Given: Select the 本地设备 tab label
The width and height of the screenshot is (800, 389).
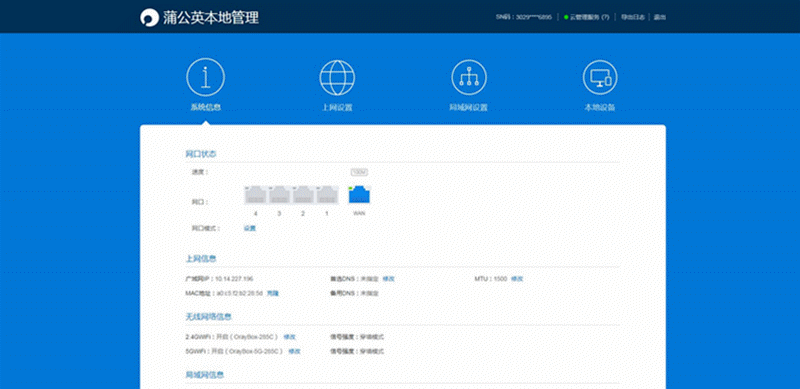Looking at the screenshot, I should 600,108.
